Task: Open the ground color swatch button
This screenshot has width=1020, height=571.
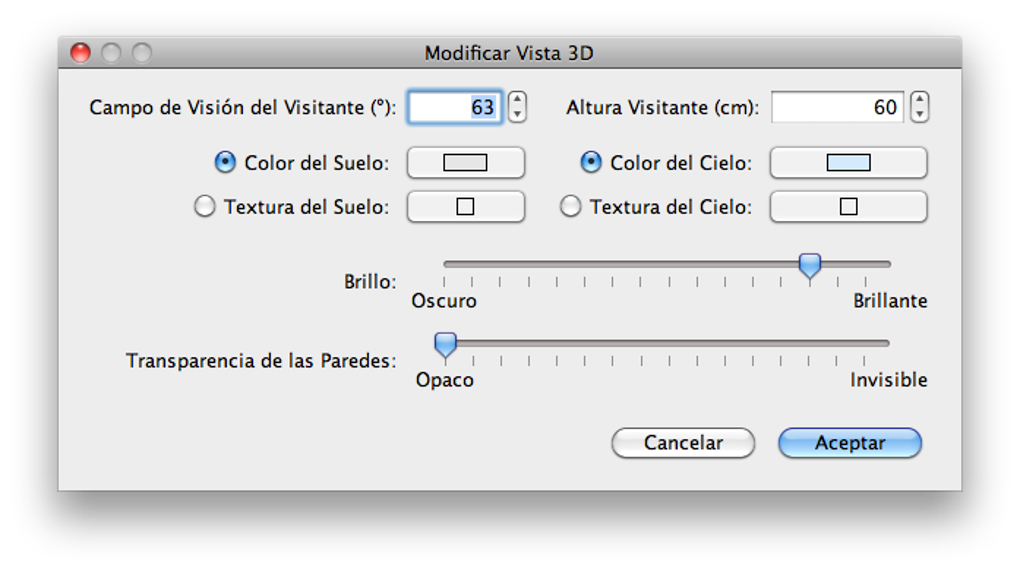Action: [x=465, y=162]
